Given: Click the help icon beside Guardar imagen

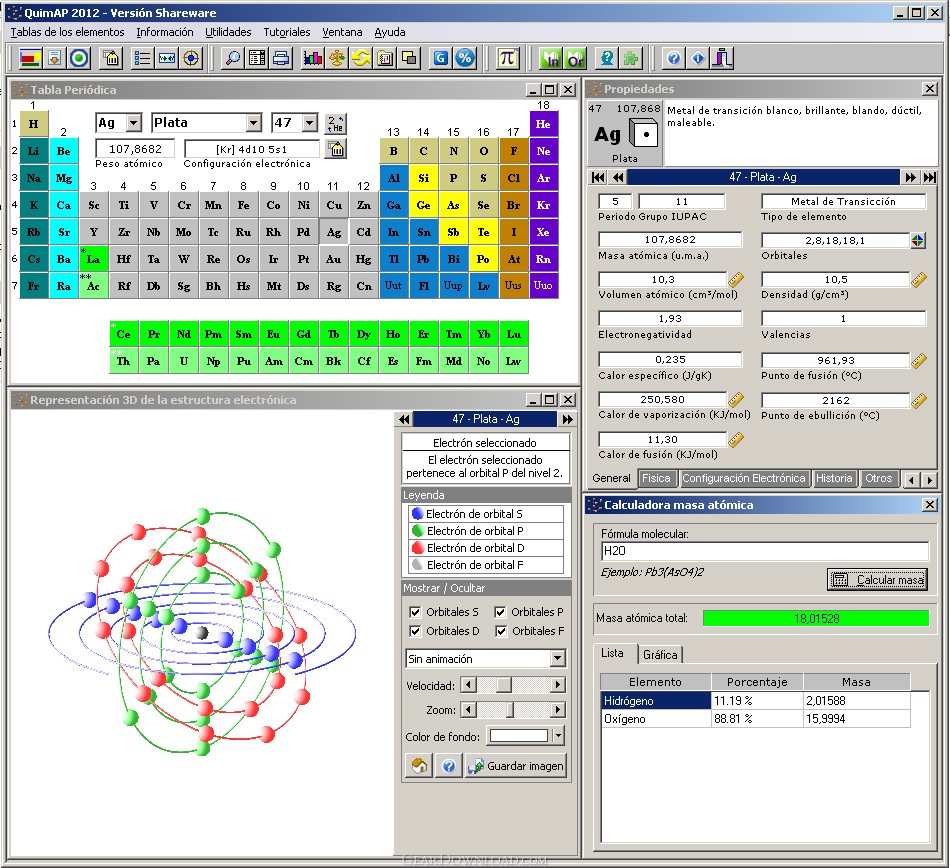Looking at the screenshot, I should coord(448,766).
